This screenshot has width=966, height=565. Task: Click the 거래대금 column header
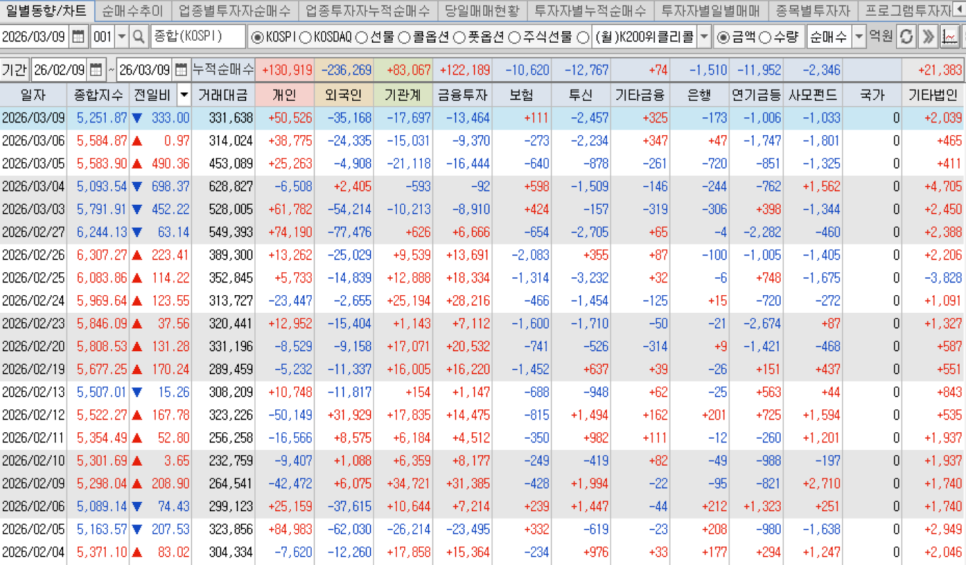223,95
